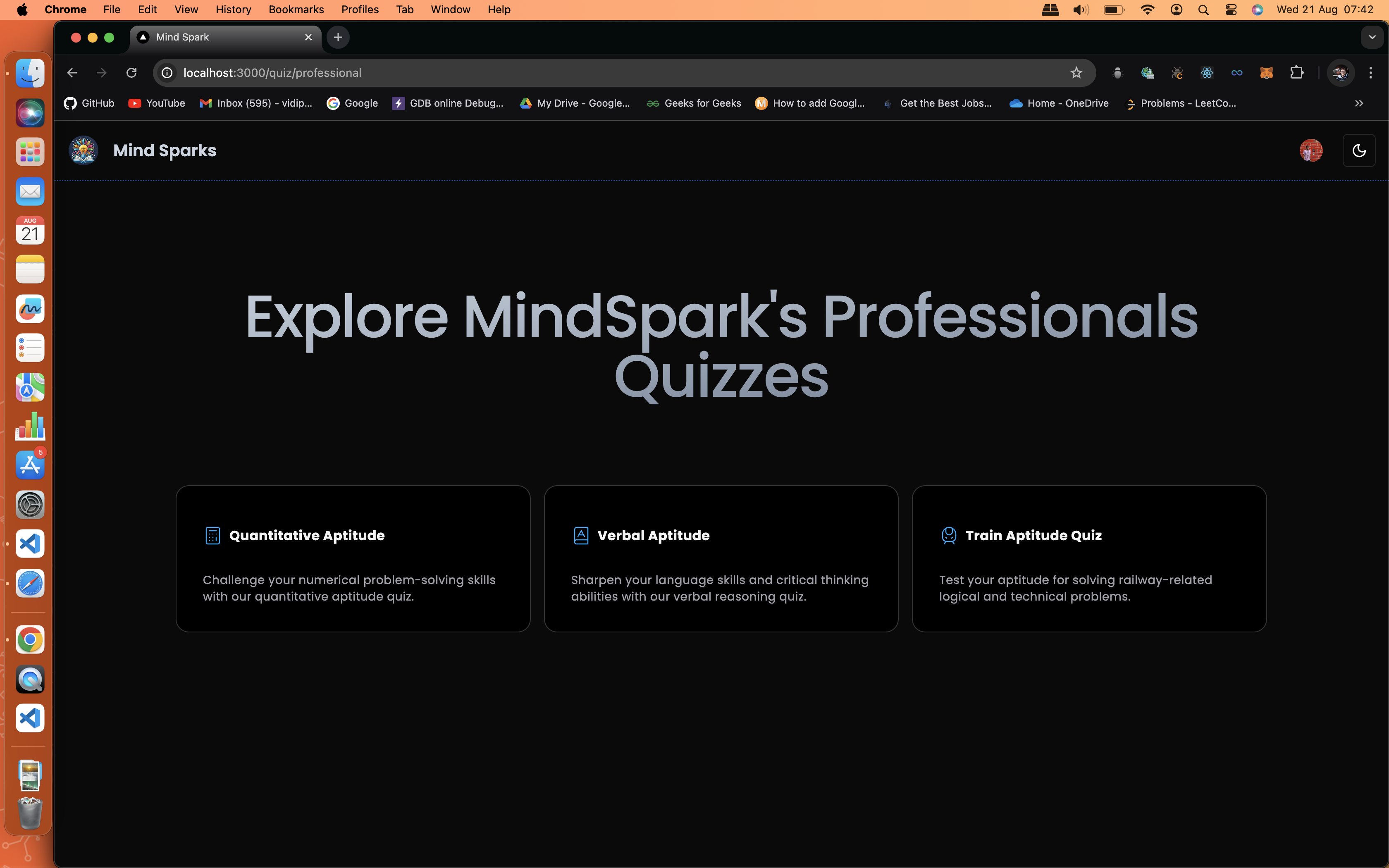Open a new tab with plus button
Screen dimensions: 1389x868
click(338, 37)
